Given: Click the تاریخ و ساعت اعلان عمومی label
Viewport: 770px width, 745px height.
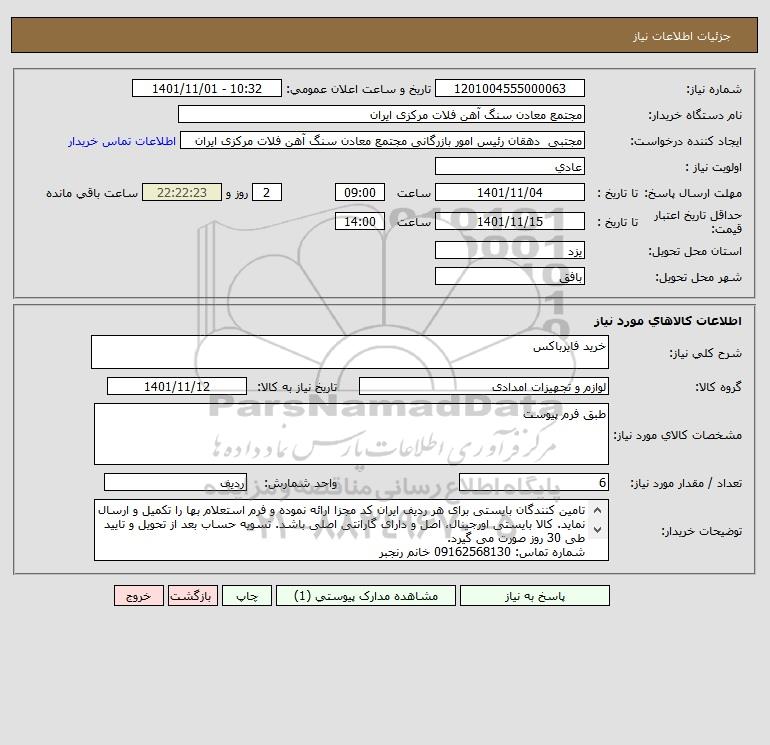Looking at the screenshot, I should (358, 89).
